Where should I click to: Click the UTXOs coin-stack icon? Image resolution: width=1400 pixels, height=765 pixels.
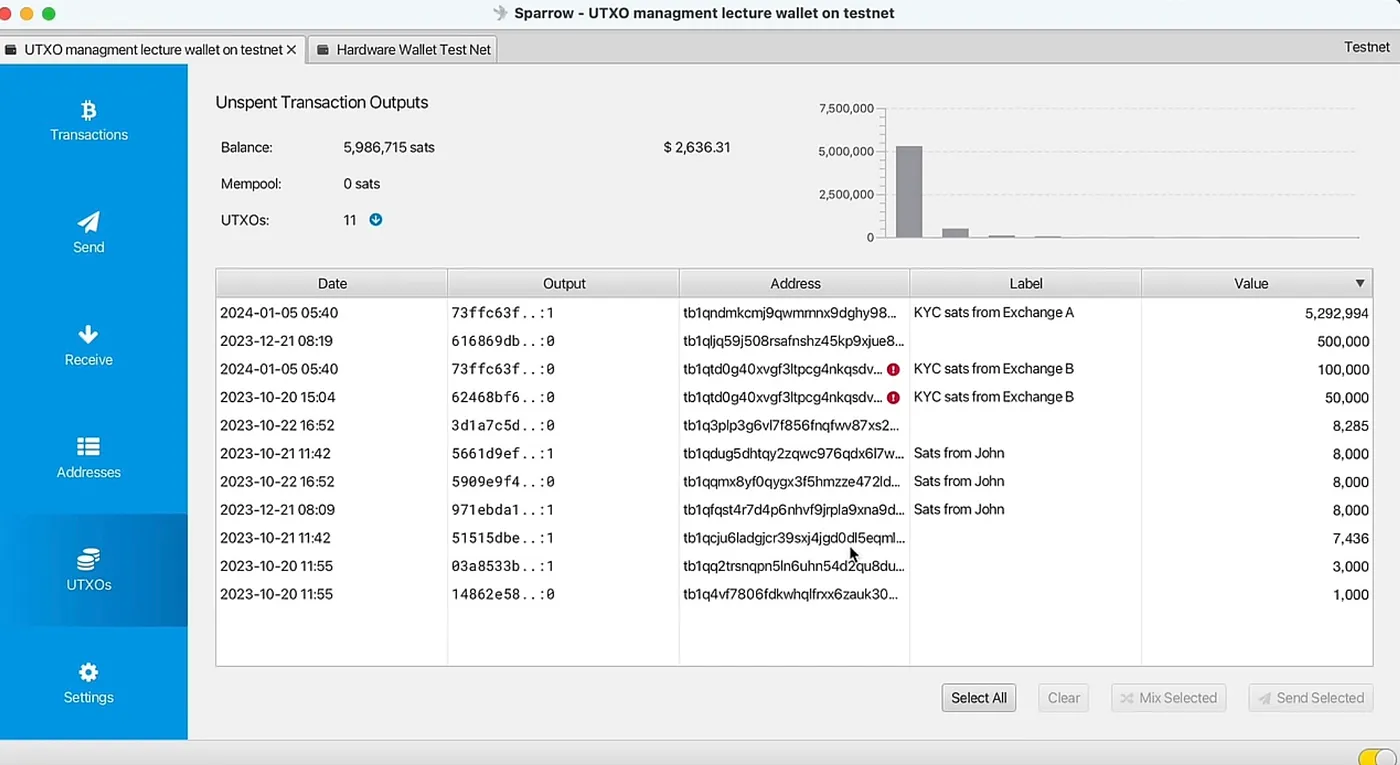click(x=89, y=559)
